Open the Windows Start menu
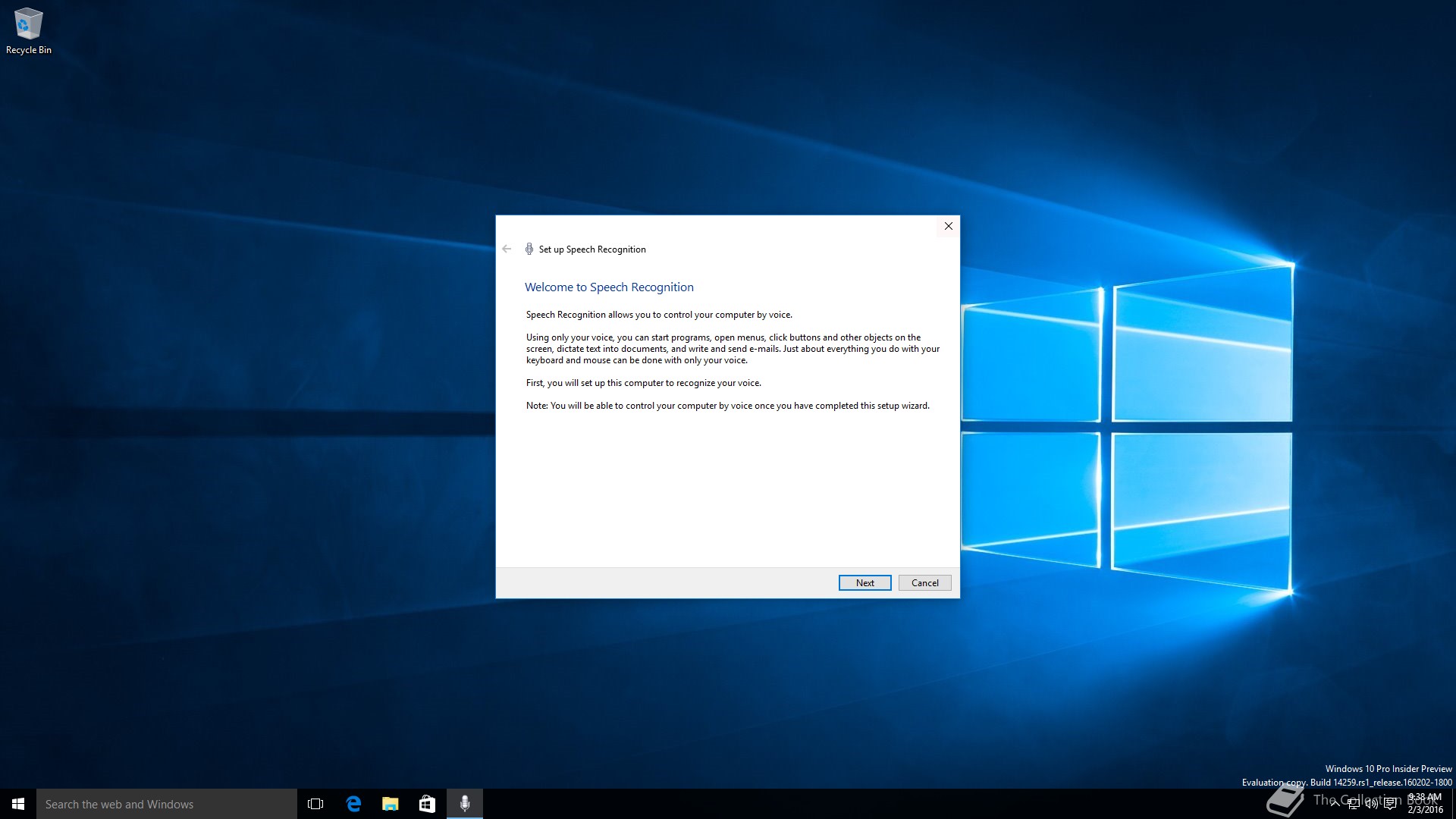The width and height of the screenshot is (1456, 819). 18,804
